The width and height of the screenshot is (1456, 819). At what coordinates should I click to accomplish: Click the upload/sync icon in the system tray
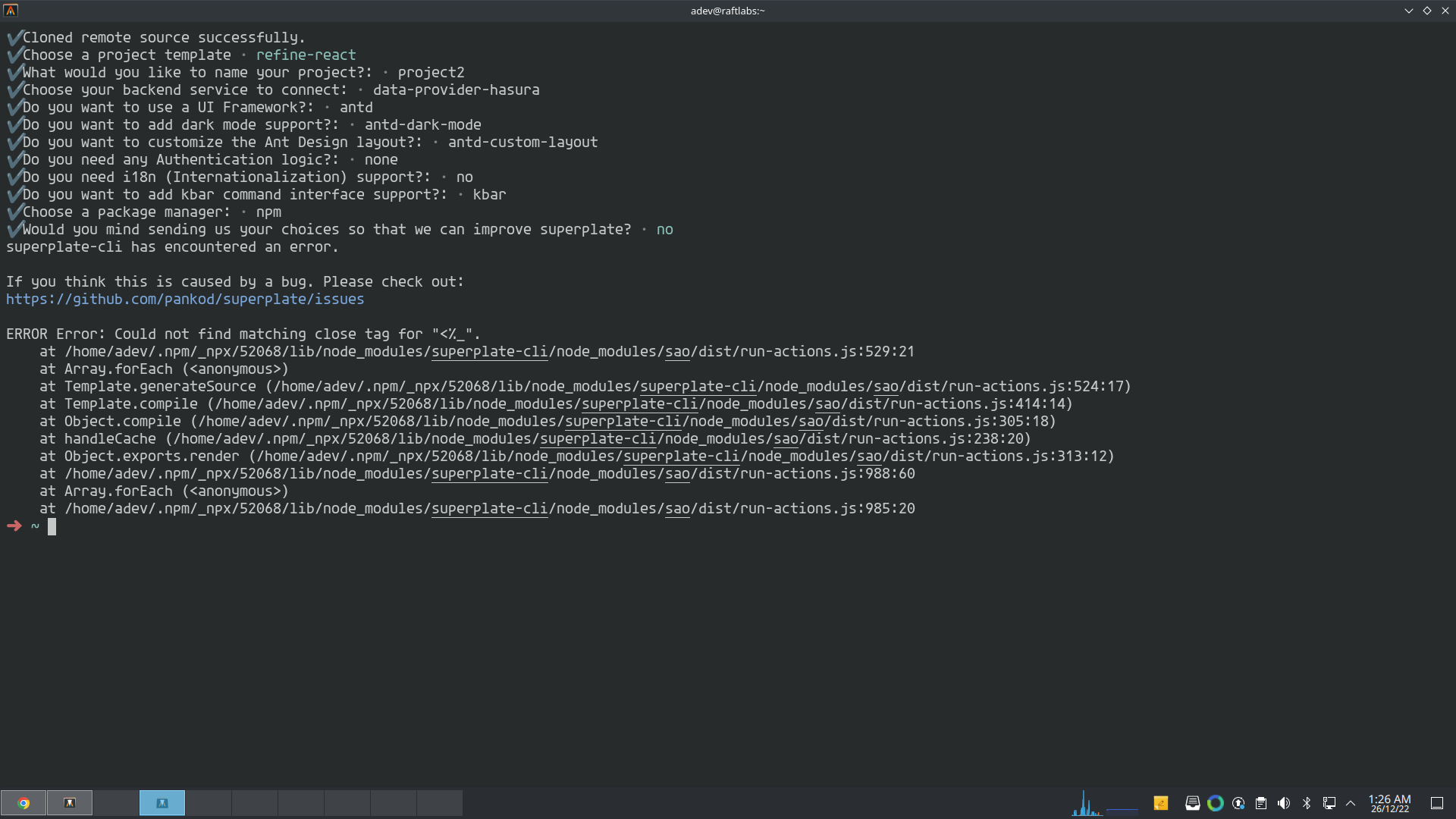[x=1238, y=802]
